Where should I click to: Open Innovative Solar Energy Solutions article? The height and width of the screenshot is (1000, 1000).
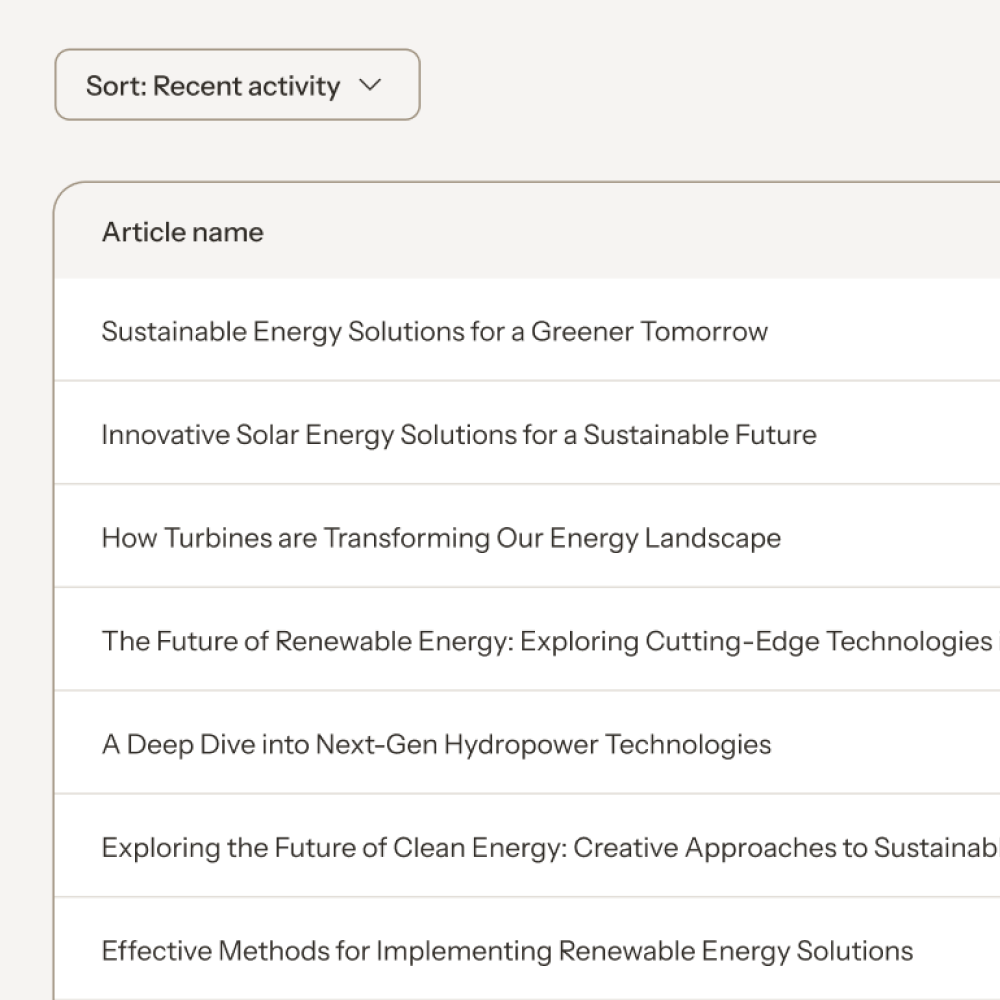(x=458, y=435)
